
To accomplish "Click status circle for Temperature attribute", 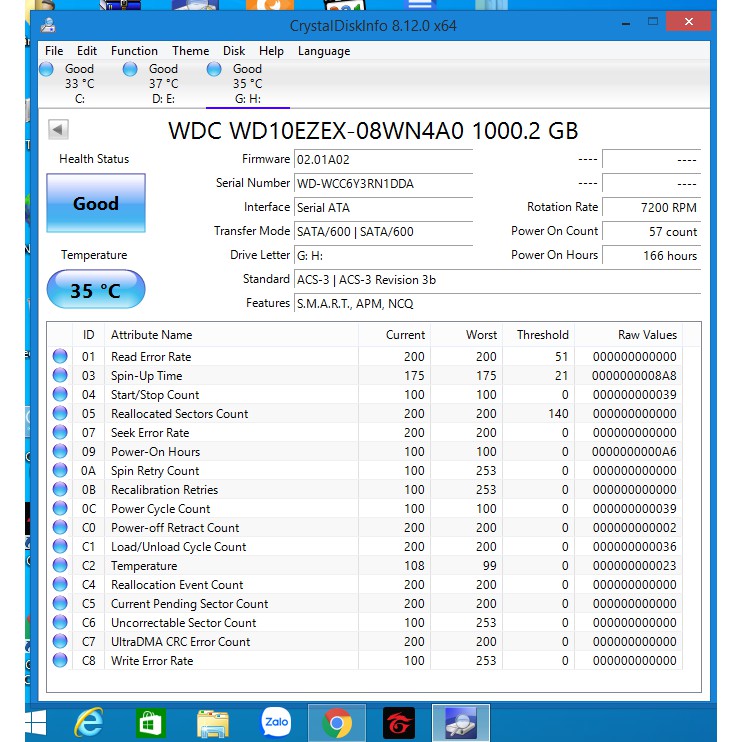I will [x=60, y=565].
